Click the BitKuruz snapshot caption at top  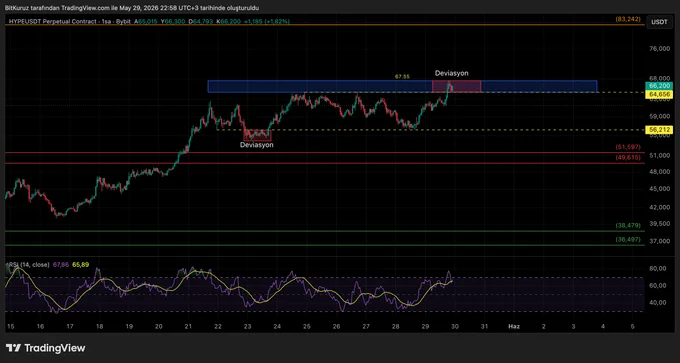(x=132, y=7)
